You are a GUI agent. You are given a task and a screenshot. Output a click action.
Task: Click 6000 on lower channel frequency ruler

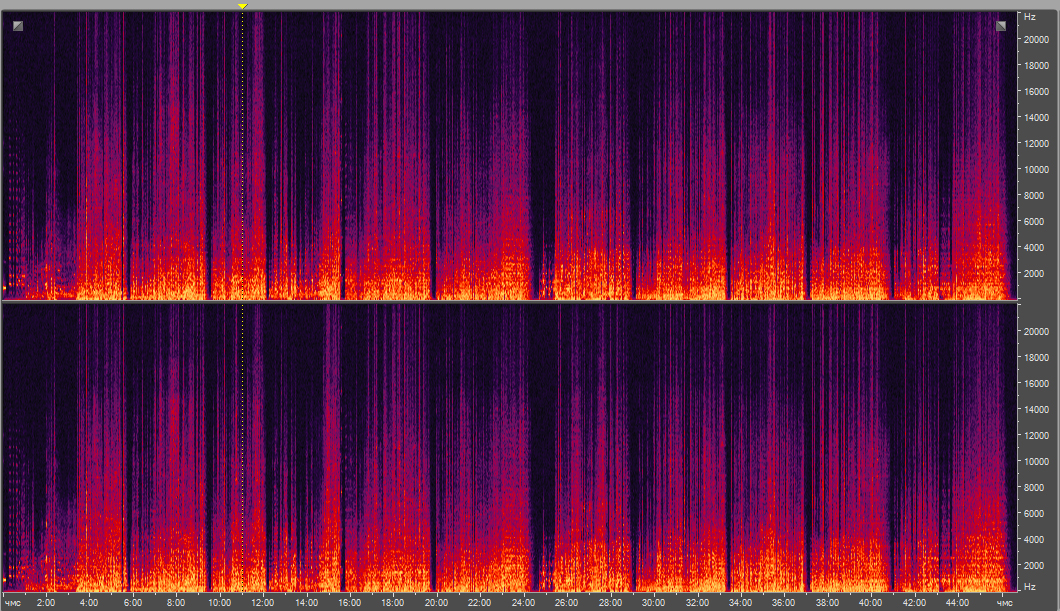coord(1034,514)
